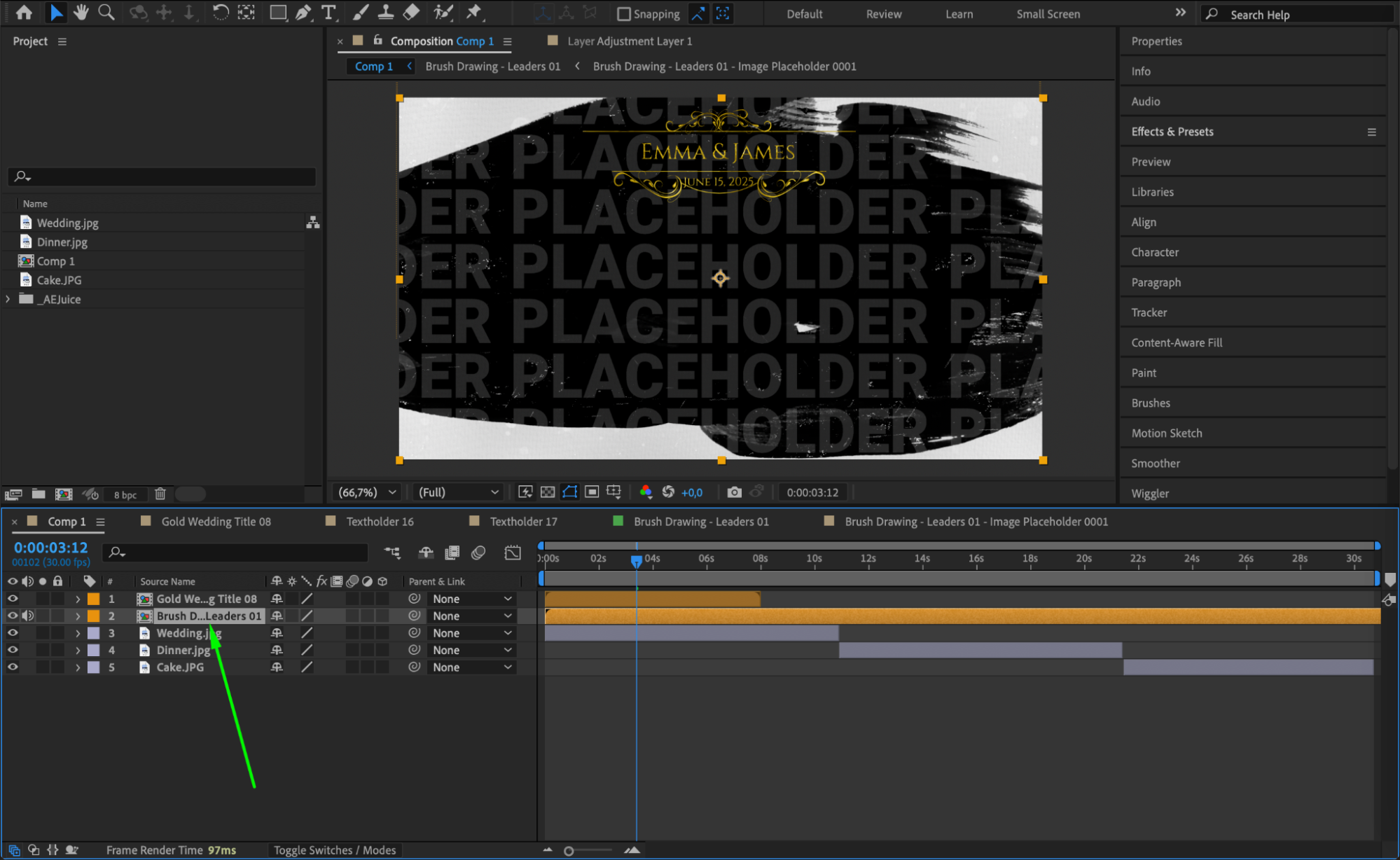Click the Gold Wedding Title 08 label color

click(x=93, y=599)
